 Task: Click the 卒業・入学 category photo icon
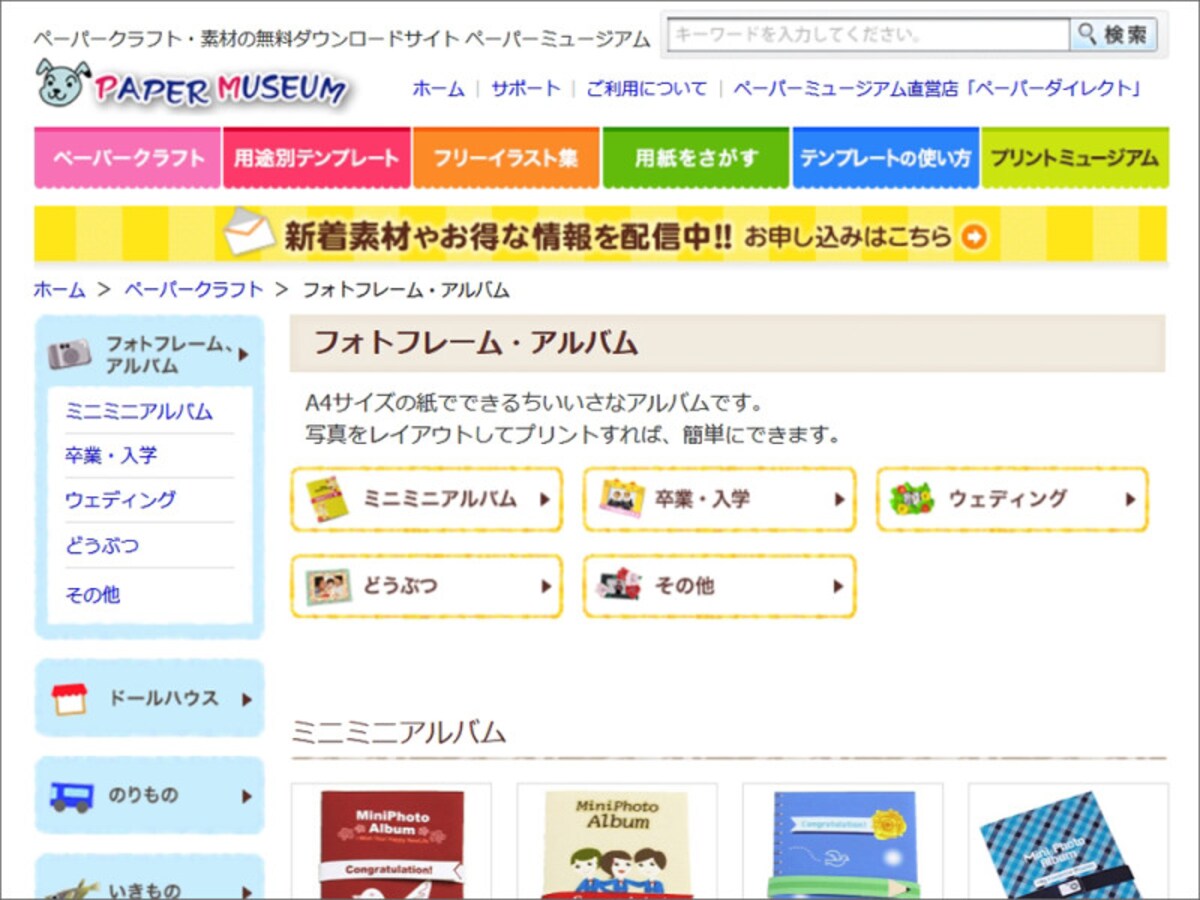(621, 498)
